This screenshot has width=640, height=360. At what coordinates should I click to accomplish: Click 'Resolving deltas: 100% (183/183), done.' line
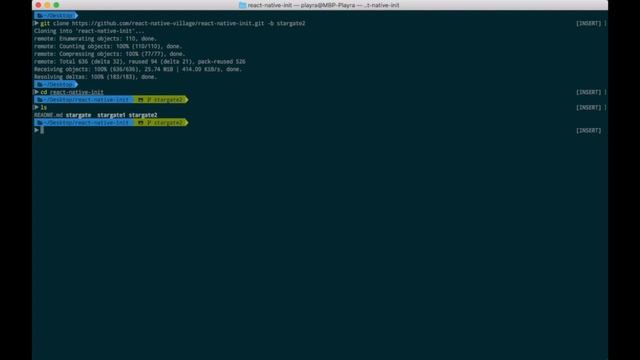click(x=96, y=77)
